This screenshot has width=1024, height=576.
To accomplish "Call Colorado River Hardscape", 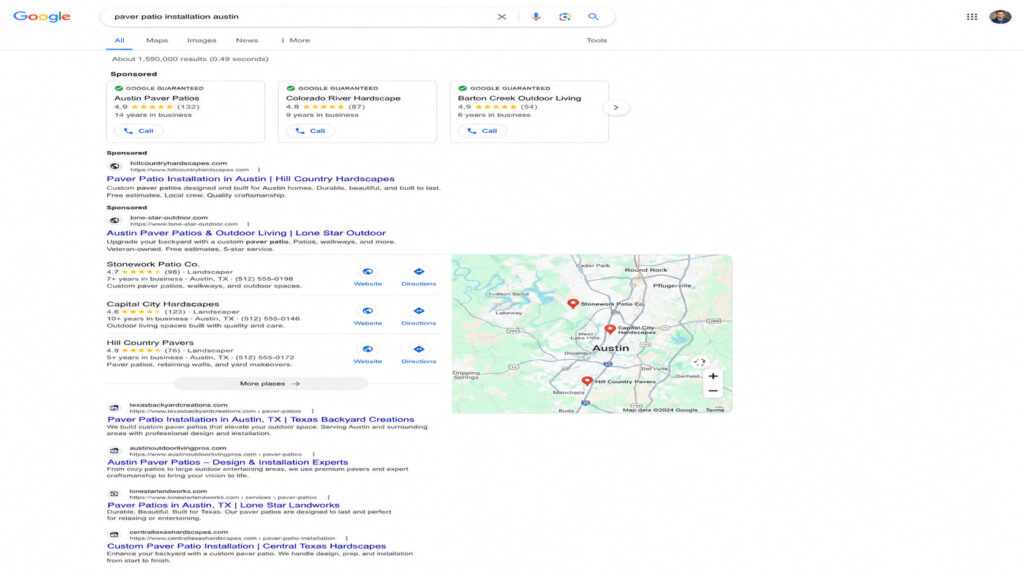I will click(310, 131).
